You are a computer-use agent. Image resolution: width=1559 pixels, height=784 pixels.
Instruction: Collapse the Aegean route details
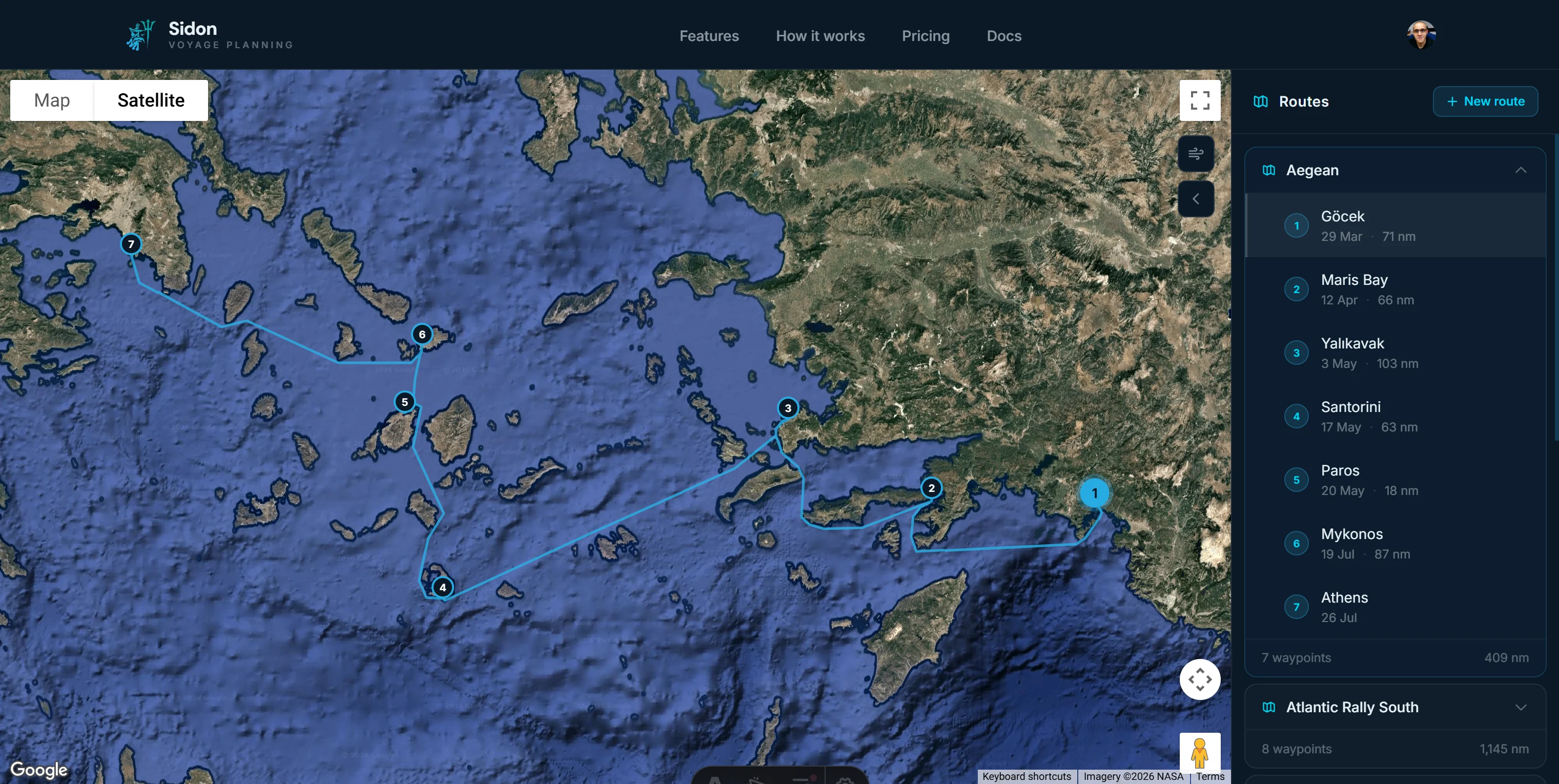pyautogui.click(x=1522, y=170)
